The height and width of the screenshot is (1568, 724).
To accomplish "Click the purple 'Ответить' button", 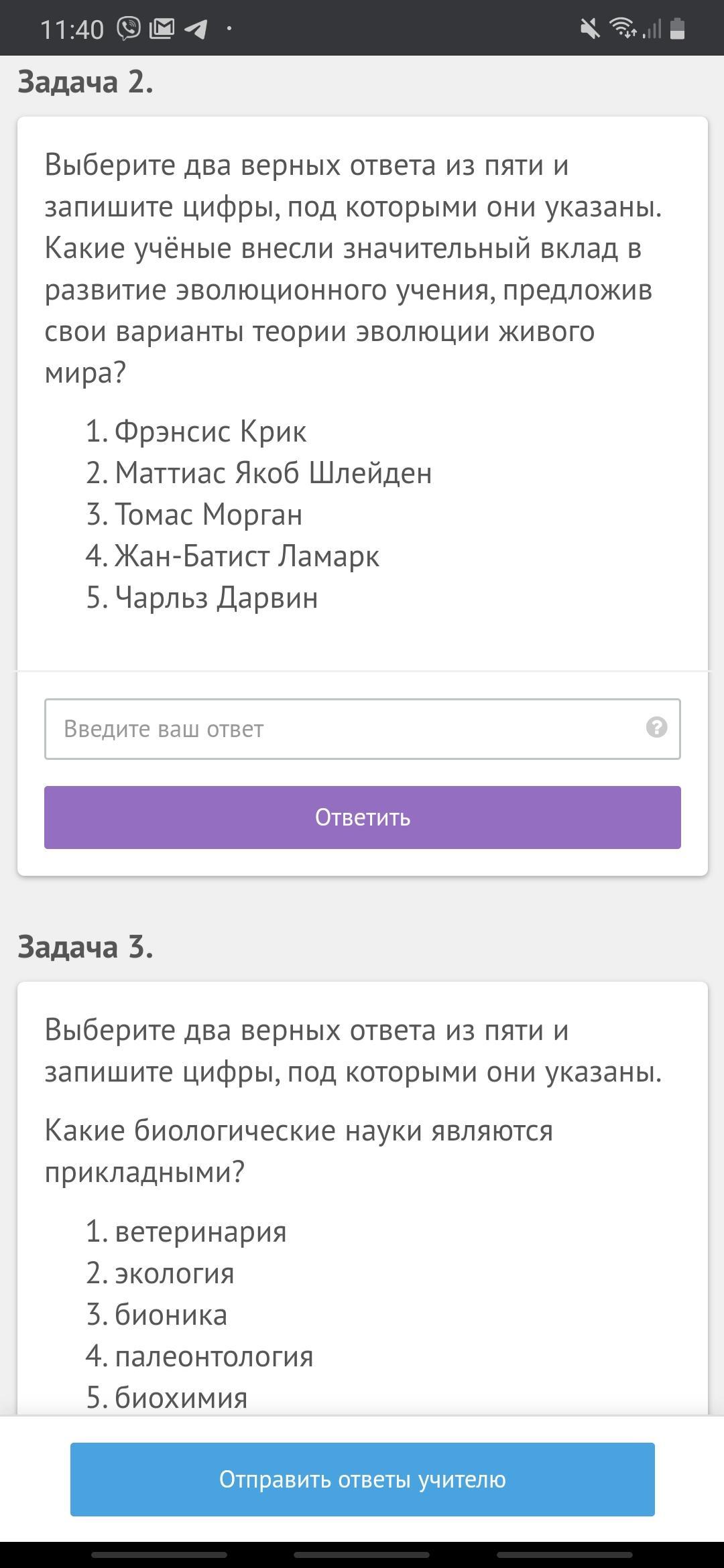I will (x=363, y=818).
